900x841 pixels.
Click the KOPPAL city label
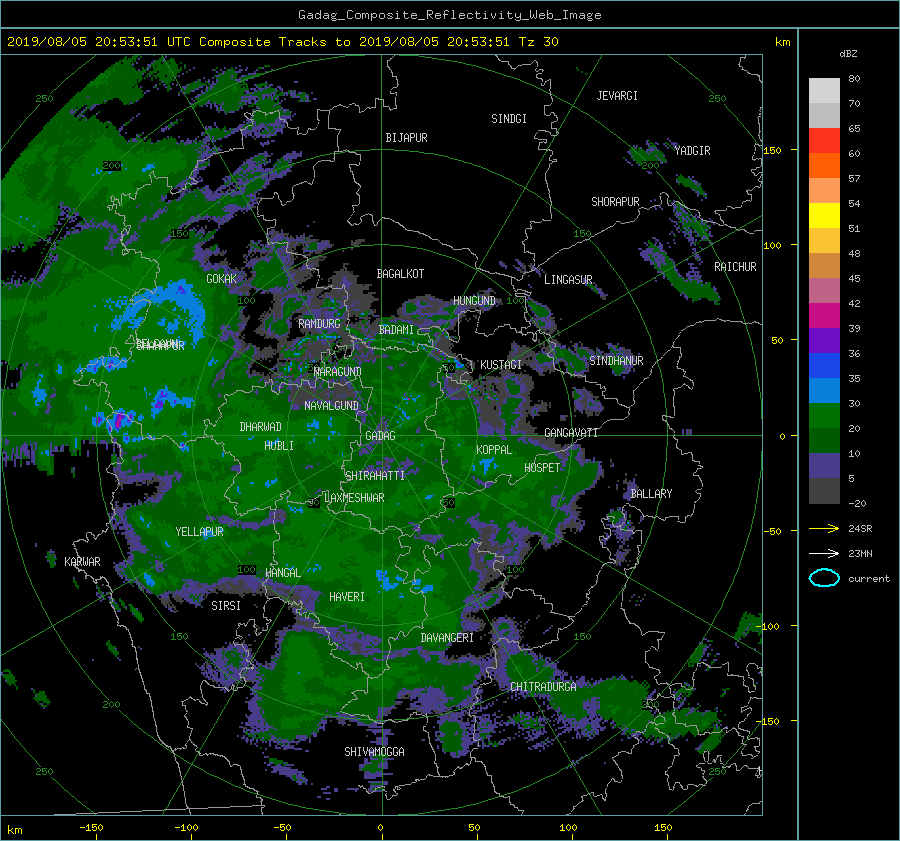[494, 449]
